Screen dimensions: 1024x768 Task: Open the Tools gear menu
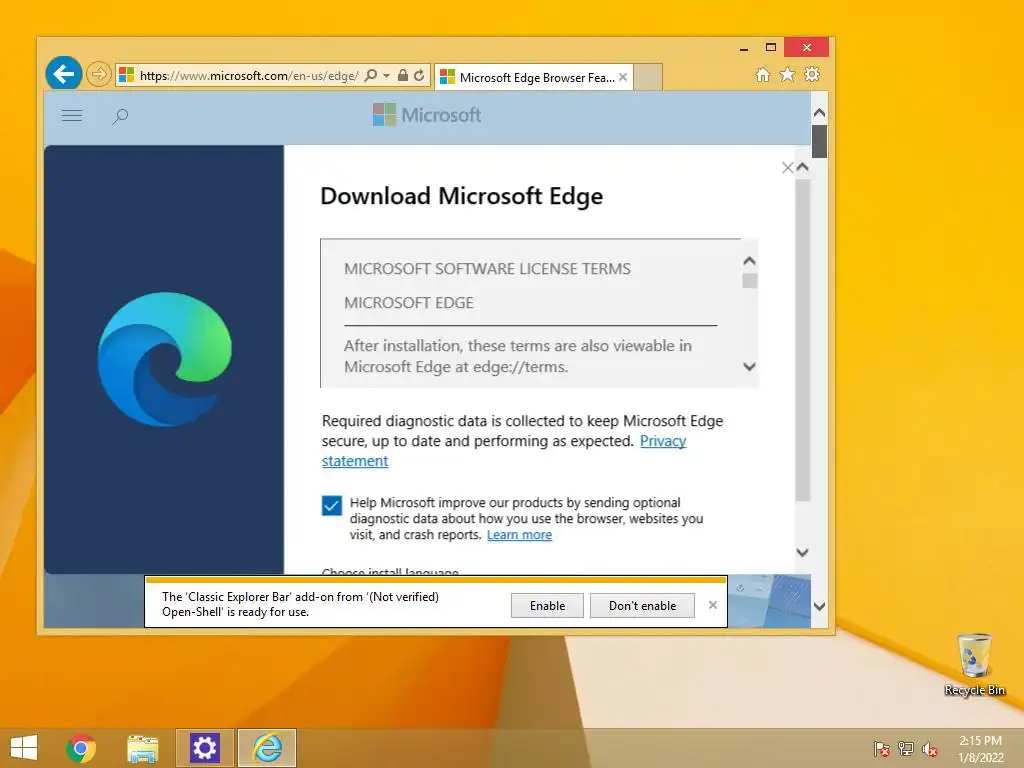(x=812, y=74)
